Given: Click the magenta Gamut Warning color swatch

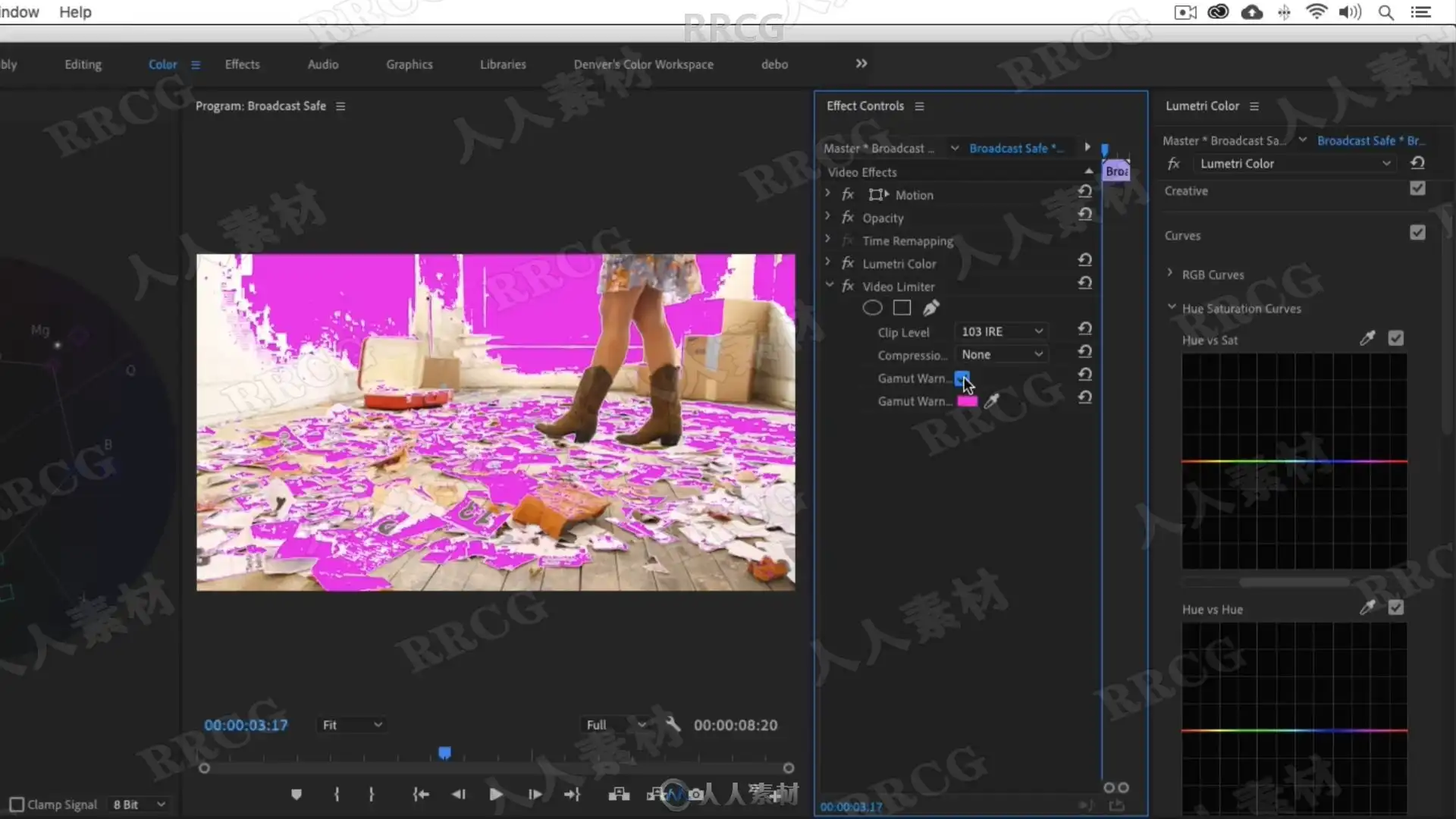Looking at the screenshot, I should [x=967, y=401].
